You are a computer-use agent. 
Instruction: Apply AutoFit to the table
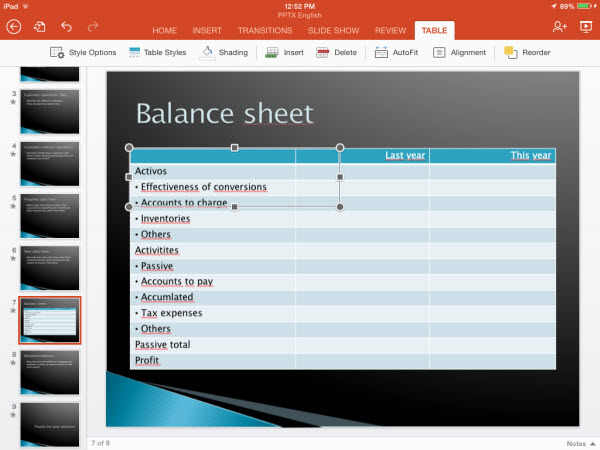(x=397, y=52)
